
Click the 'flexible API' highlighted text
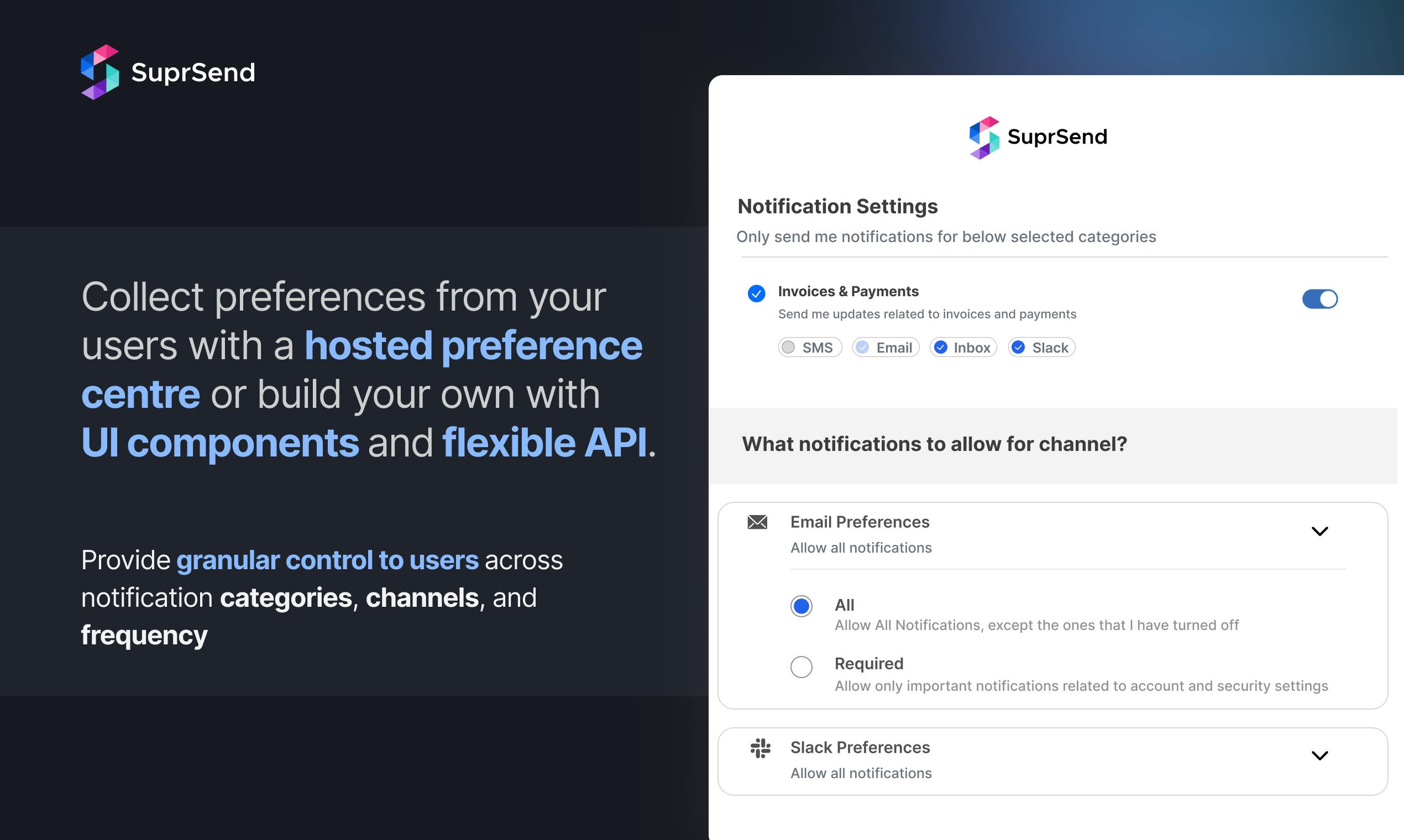point(544,443)
